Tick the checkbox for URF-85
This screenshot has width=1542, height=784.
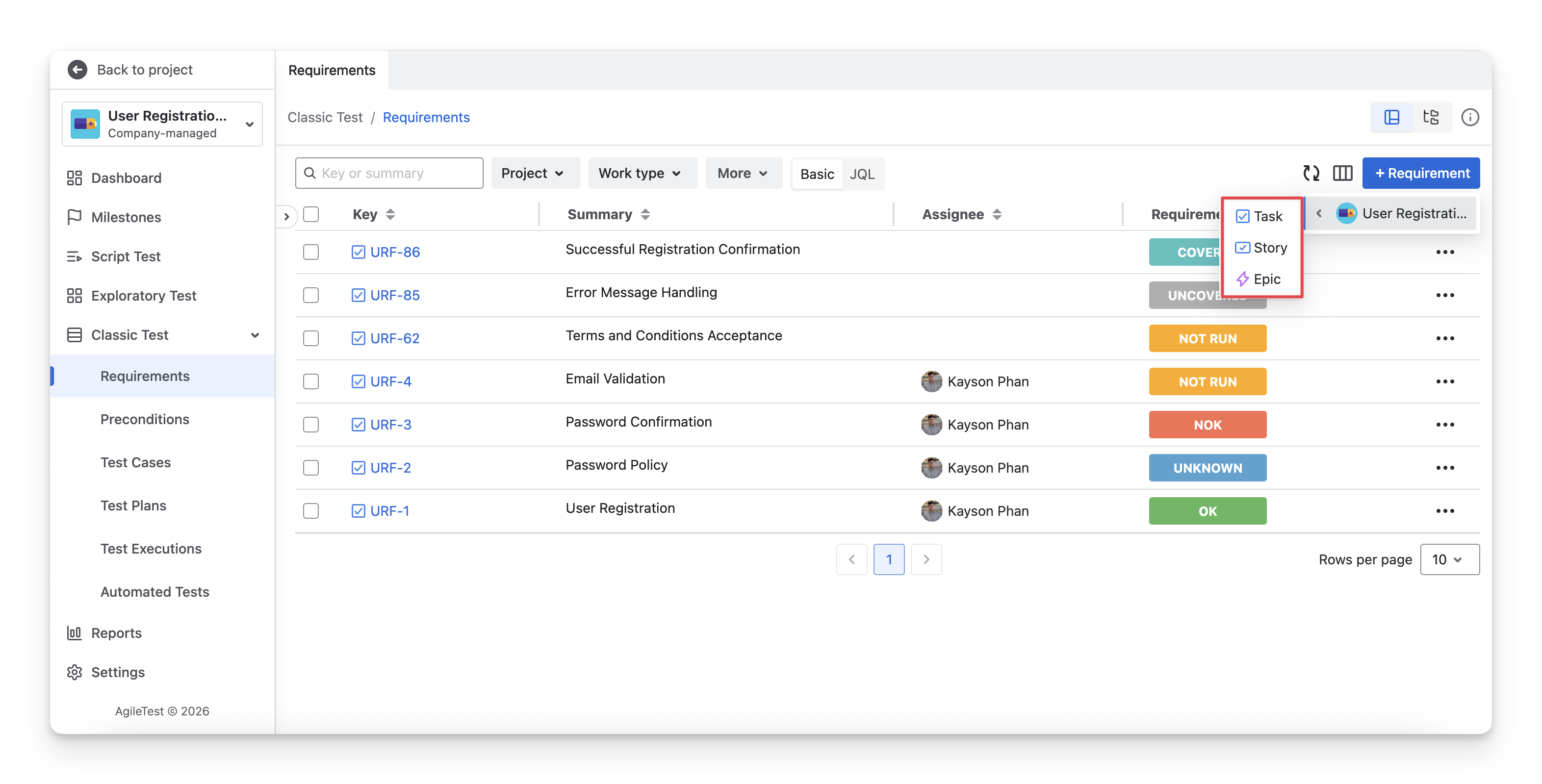pyautogui.click(x=310, y=295)
